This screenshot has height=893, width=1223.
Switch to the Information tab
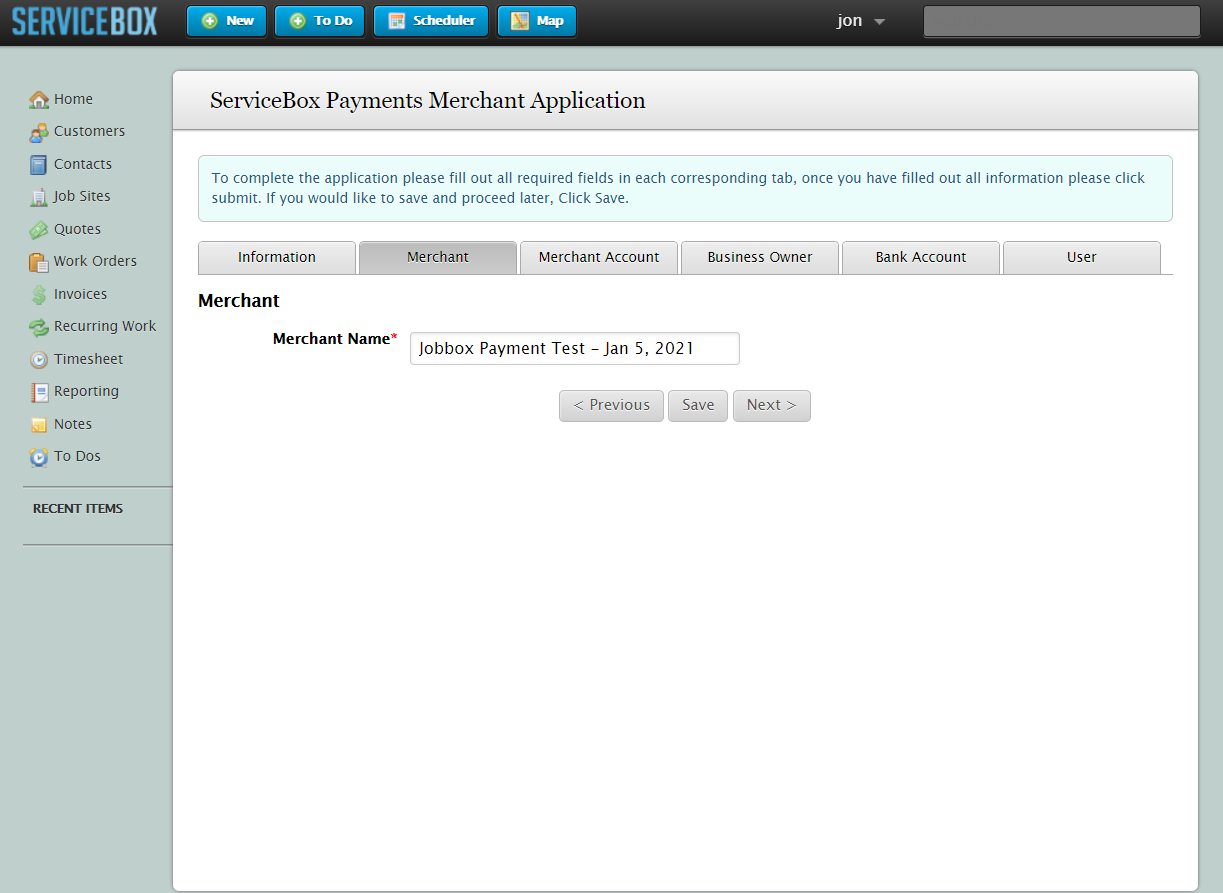tap(277, 257)
